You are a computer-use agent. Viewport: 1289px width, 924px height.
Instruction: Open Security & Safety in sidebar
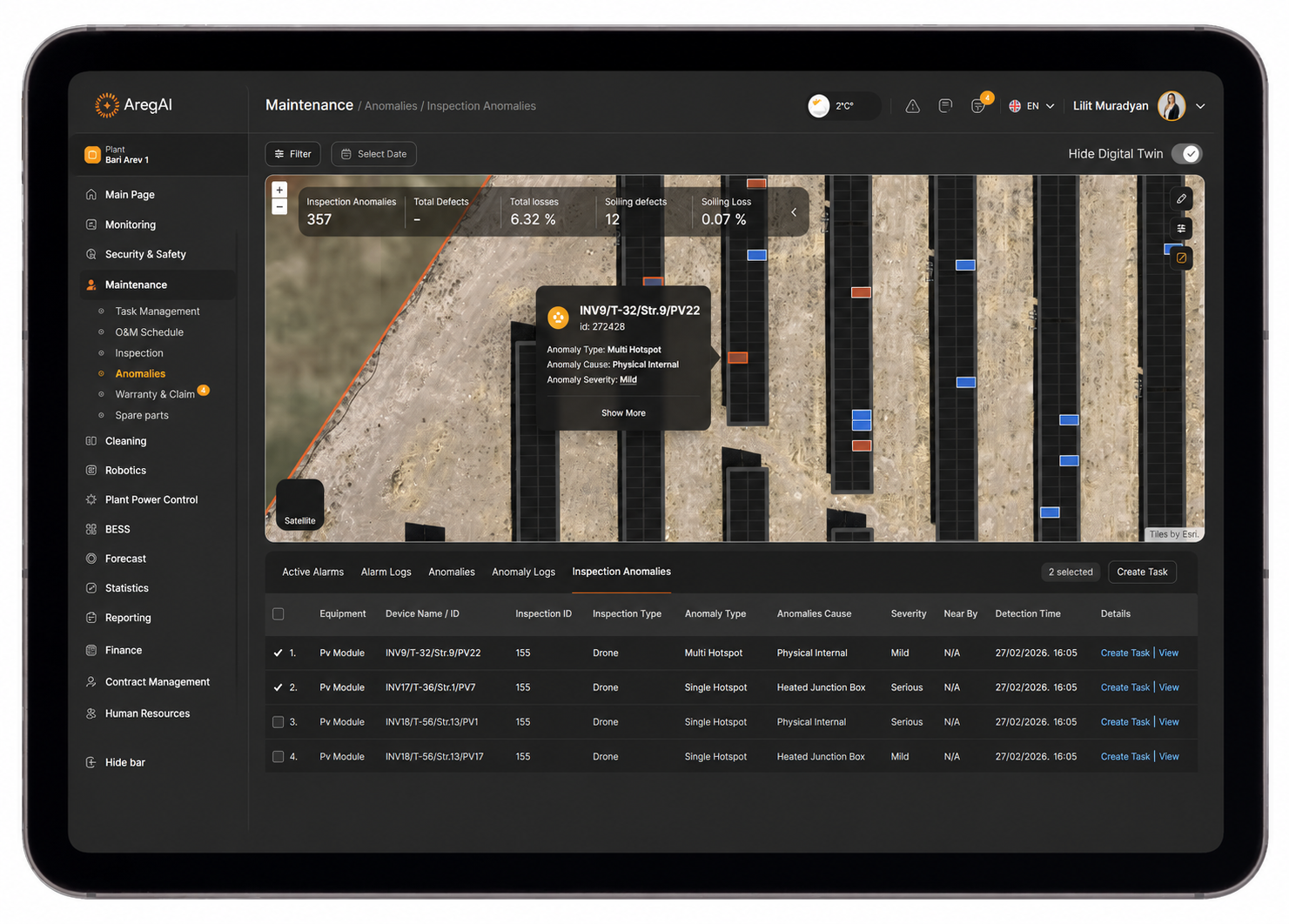coord(145,254)
